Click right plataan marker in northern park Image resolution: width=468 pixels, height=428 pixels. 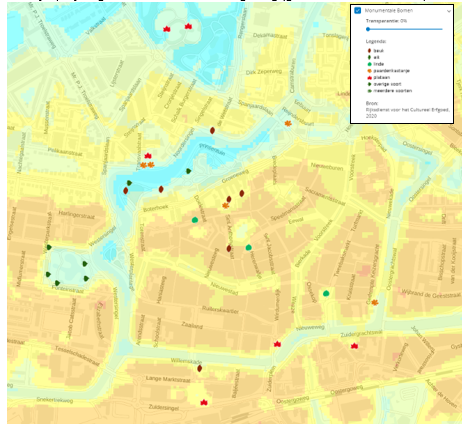click(188, 26)
